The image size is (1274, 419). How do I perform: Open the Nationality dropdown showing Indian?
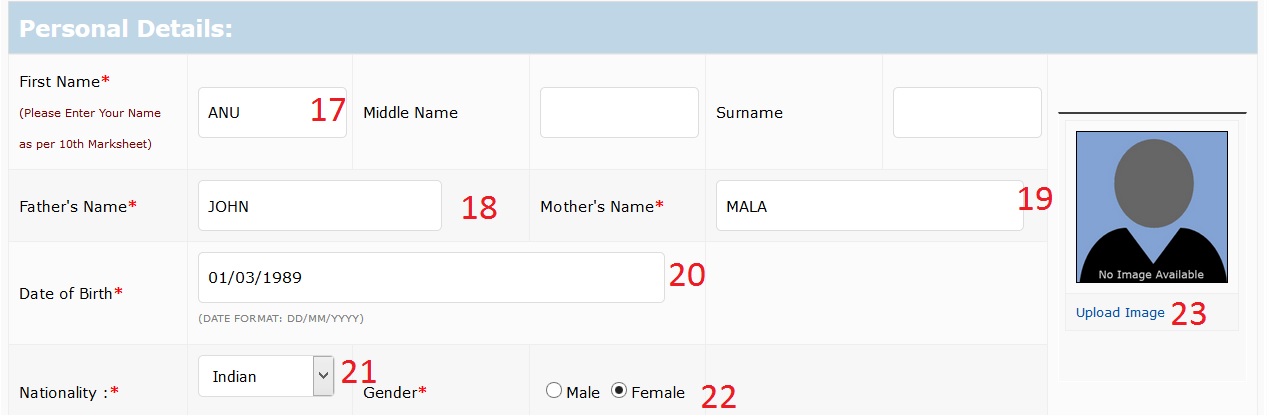click(265, 377)
